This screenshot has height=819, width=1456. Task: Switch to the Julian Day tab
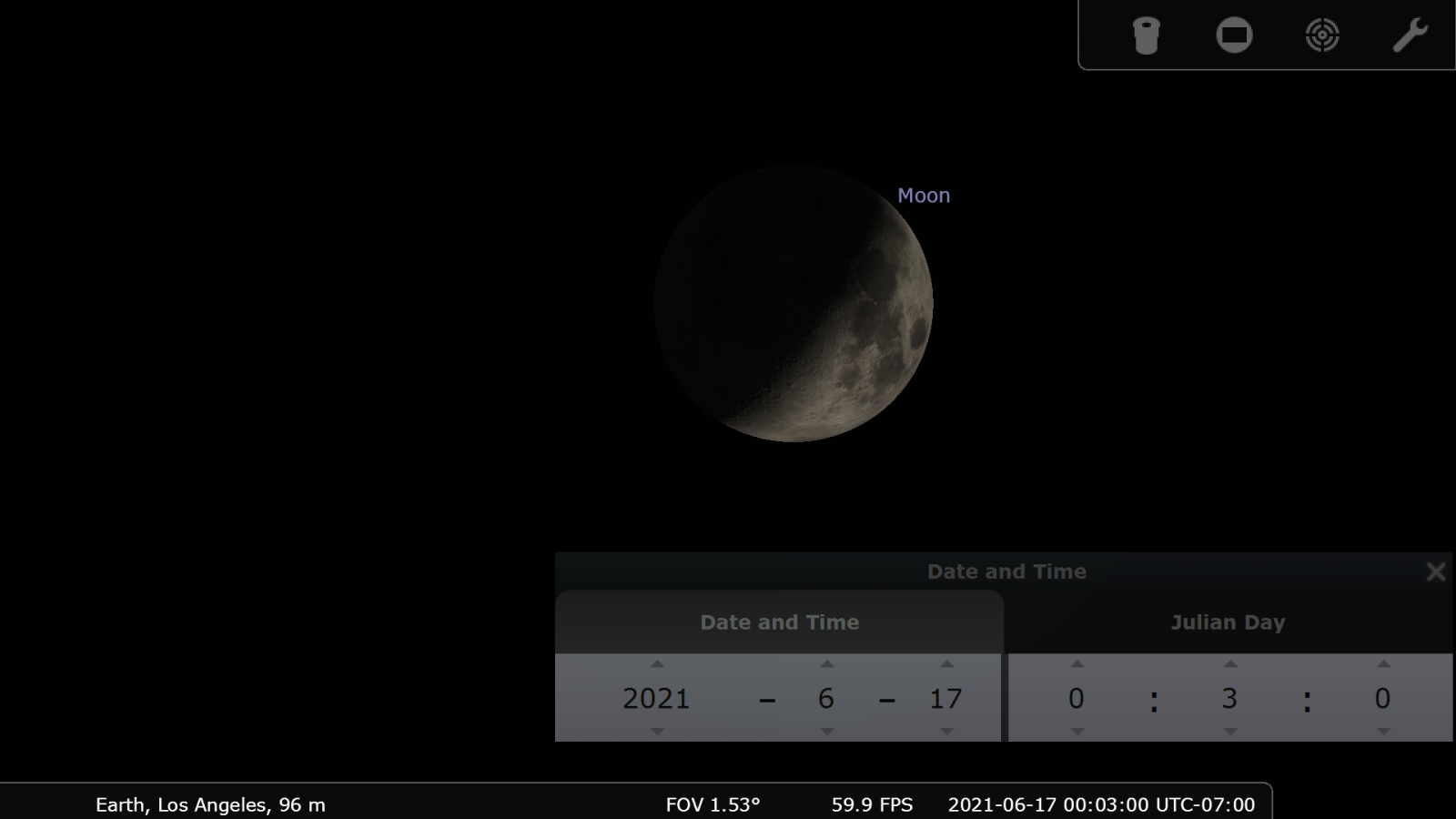pos(1227,622)
